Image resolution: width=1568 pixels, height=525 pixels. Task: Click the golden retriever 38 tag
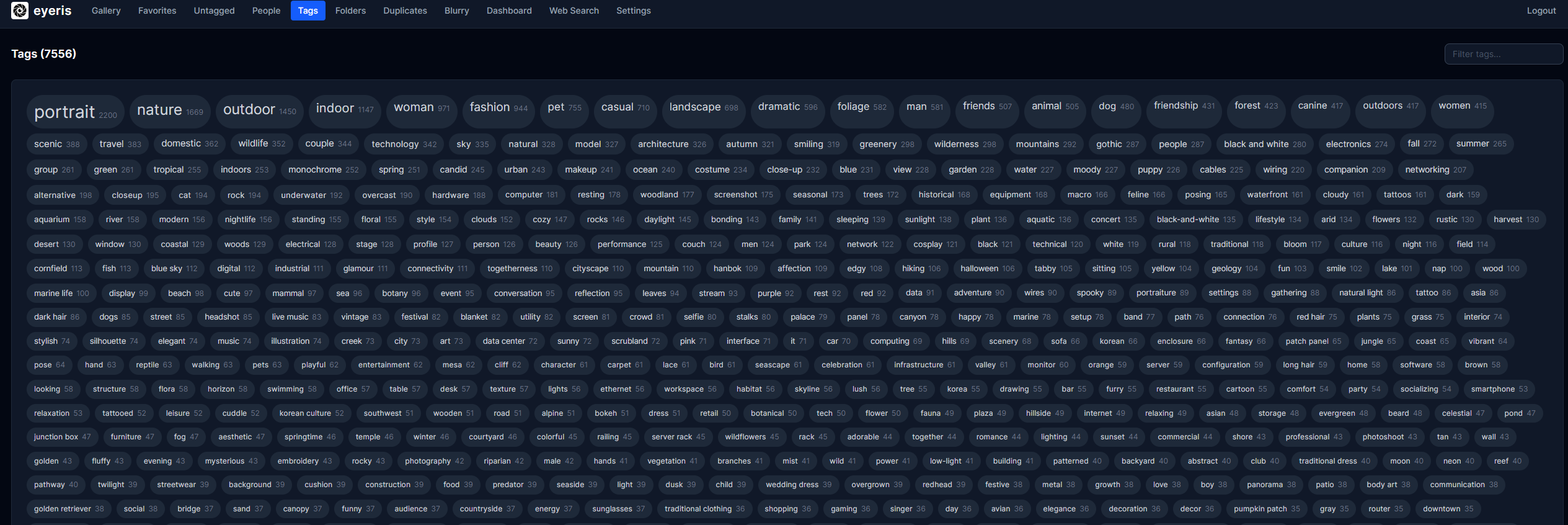[69, 509]
